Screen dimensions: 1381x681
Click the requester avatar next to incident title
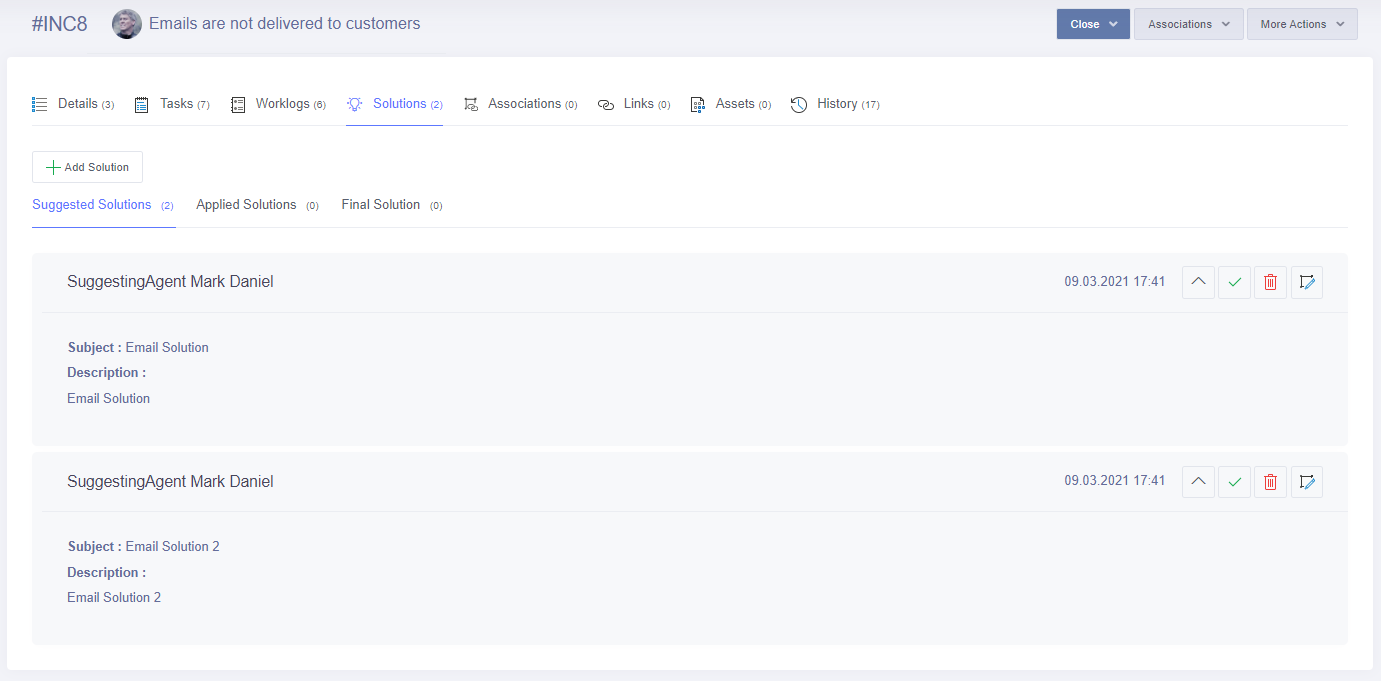(127, 24)
